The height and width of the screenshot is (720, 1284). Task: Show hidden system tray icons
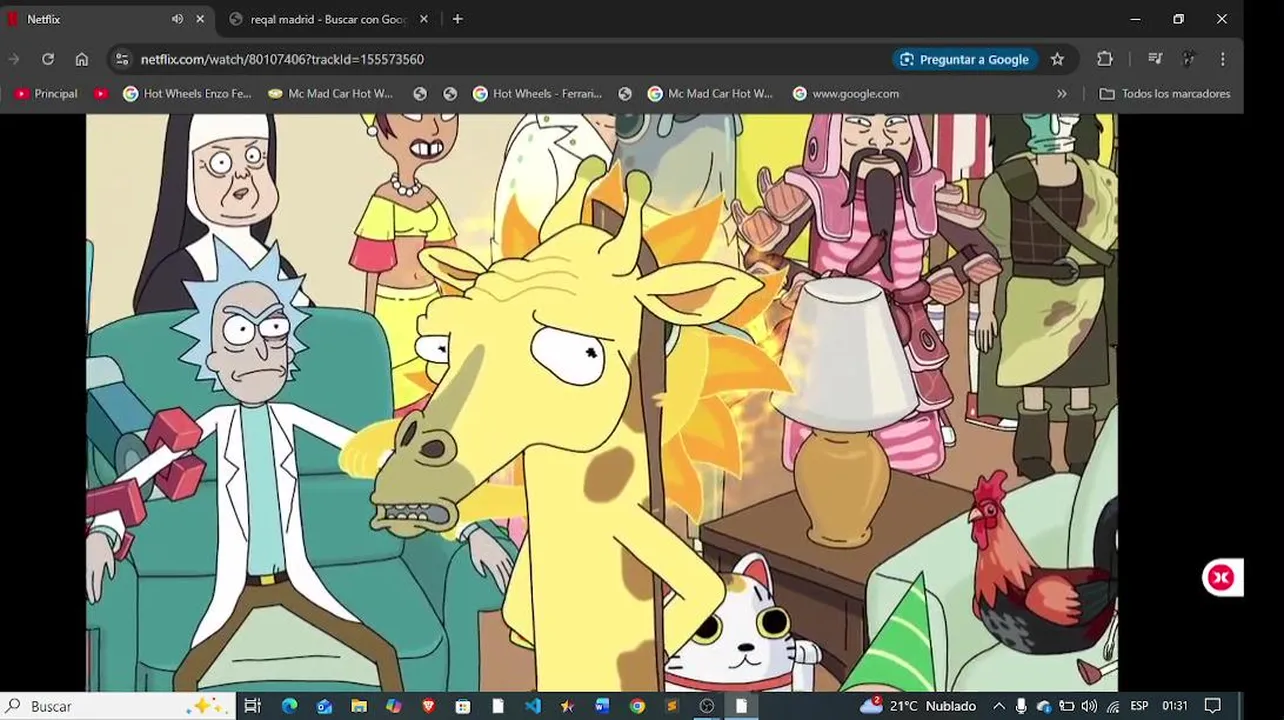(x=998, y=706)
